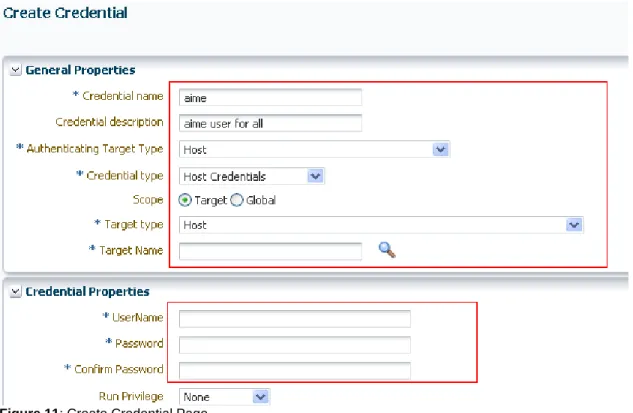Select the Global scope radio button
The image size is (633, 413).
coord(237,200)
